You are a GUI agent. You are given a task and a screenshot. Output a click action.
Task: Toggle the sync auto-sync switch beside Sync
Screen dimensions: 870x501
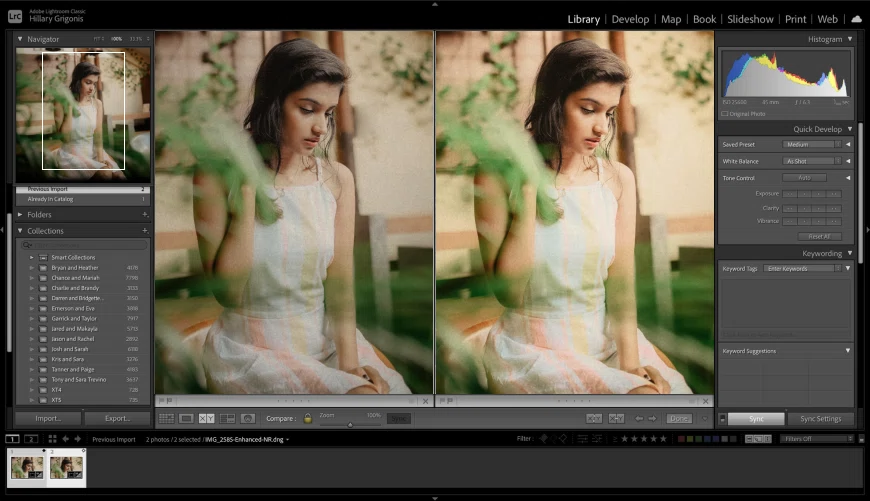coord(722,419)
